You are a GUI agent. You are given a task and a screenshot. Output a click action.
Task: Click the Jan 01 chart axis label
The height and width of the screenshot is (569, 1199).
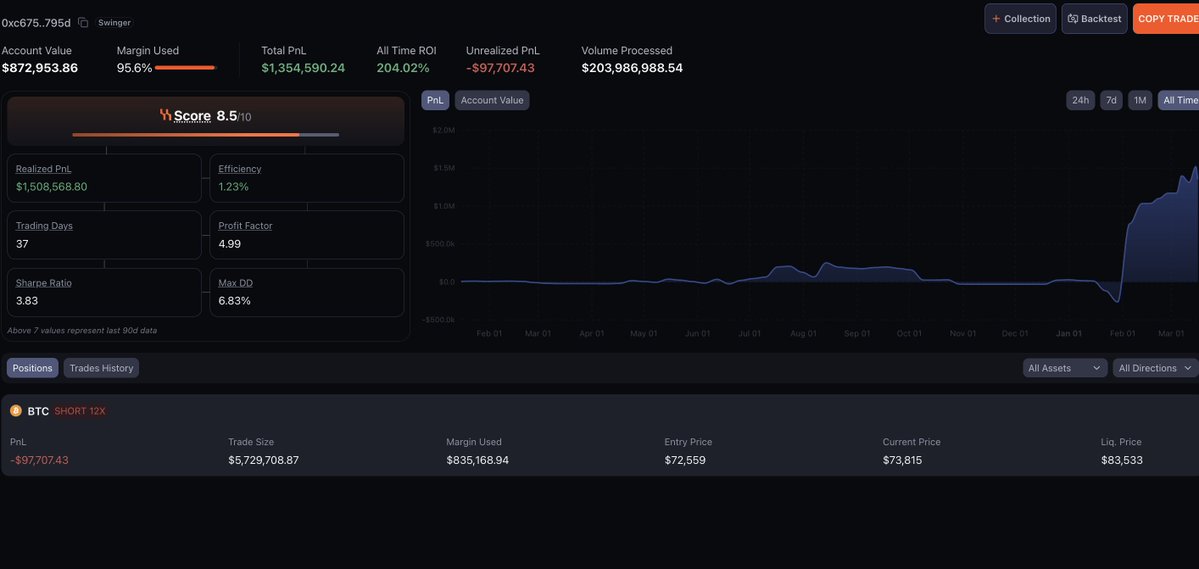[x=1068, y=333]
